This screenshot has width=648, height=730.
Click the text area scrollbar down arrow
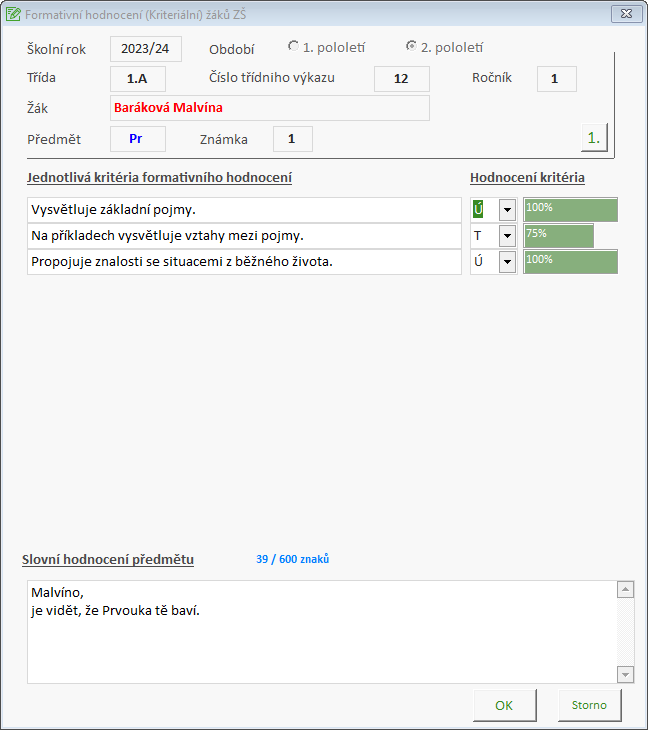[625, 674]
